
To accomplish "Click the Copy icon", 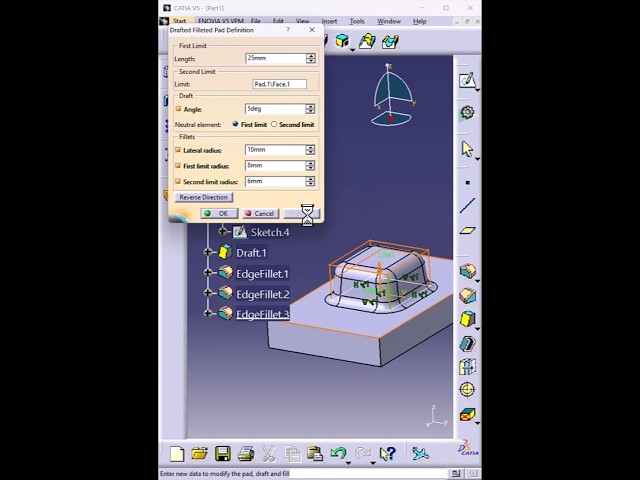I will pyautogui.click(x=292, y=453).
